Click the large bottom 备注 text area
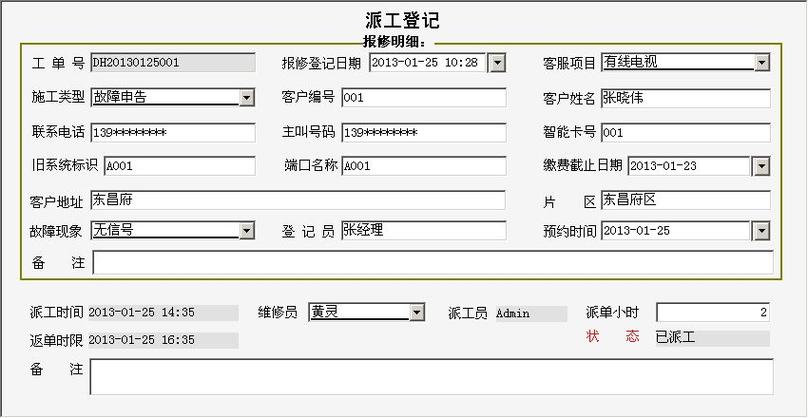Screen dimensions: 808x418 pos(432,377)
